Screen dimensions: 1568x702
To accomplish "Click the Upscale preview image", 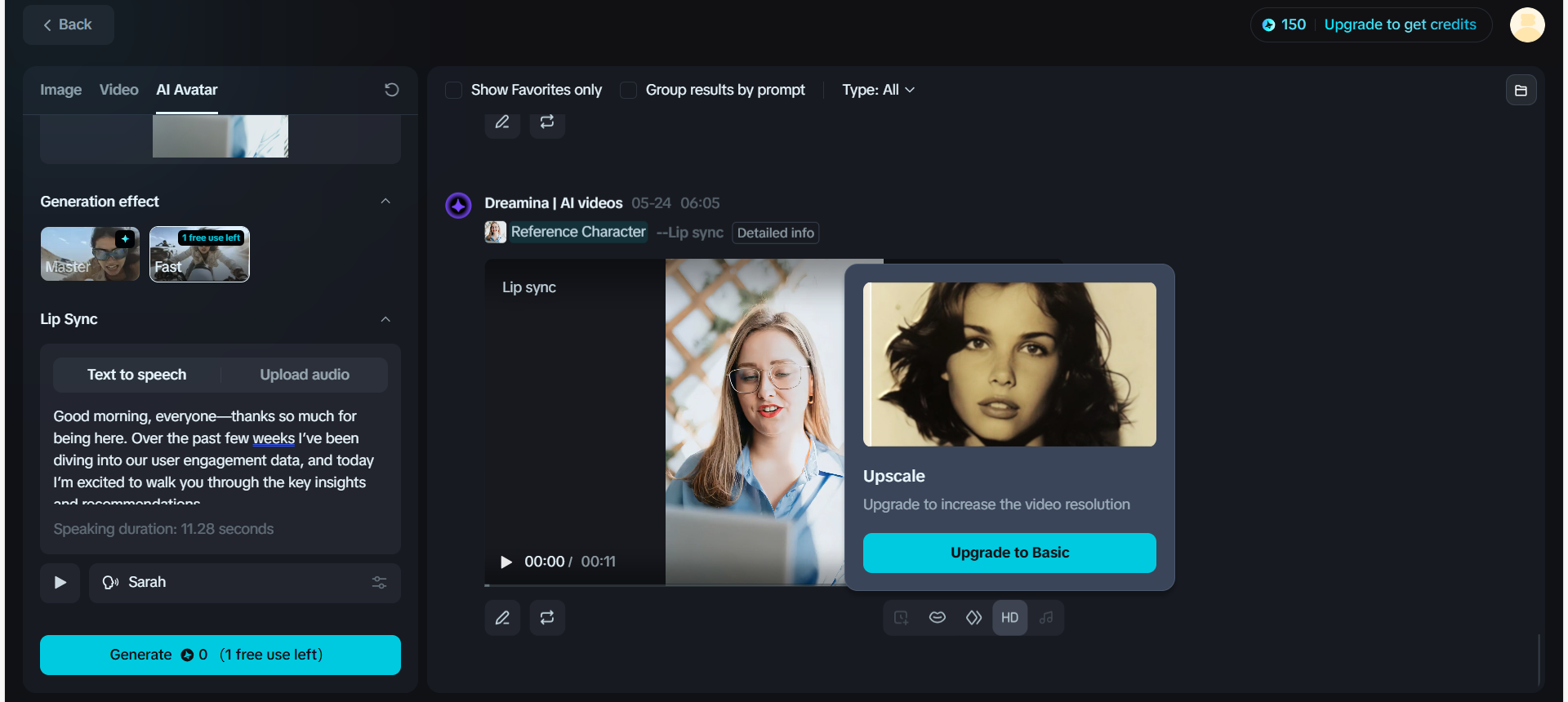I will click(x=1009, y=364).
